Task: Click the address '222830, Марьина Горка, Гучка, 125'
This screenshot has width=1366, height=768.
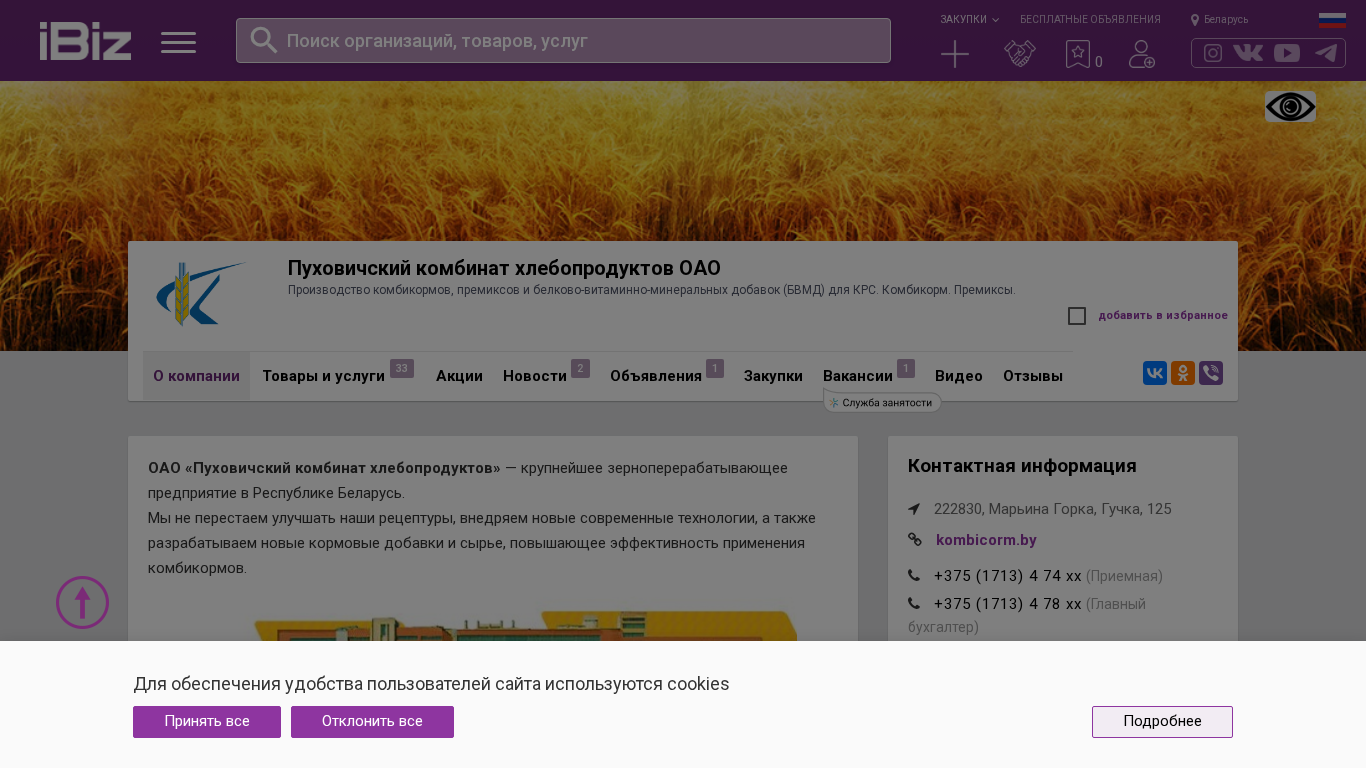Action: [x=1053, y=509]
